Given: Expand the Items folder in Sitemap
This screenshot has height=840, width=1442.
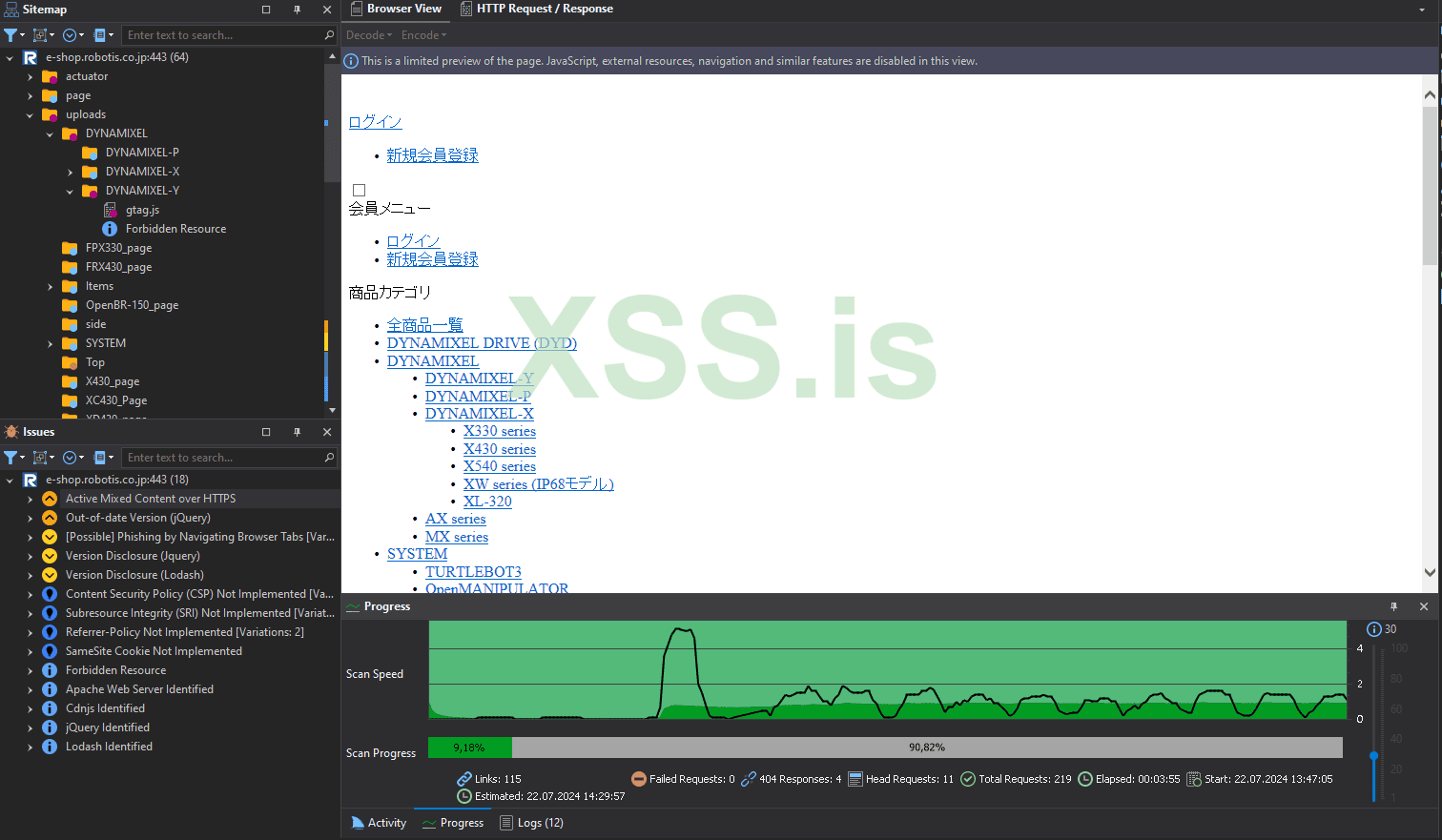Looking at the screenshot, I should (50, 287).
